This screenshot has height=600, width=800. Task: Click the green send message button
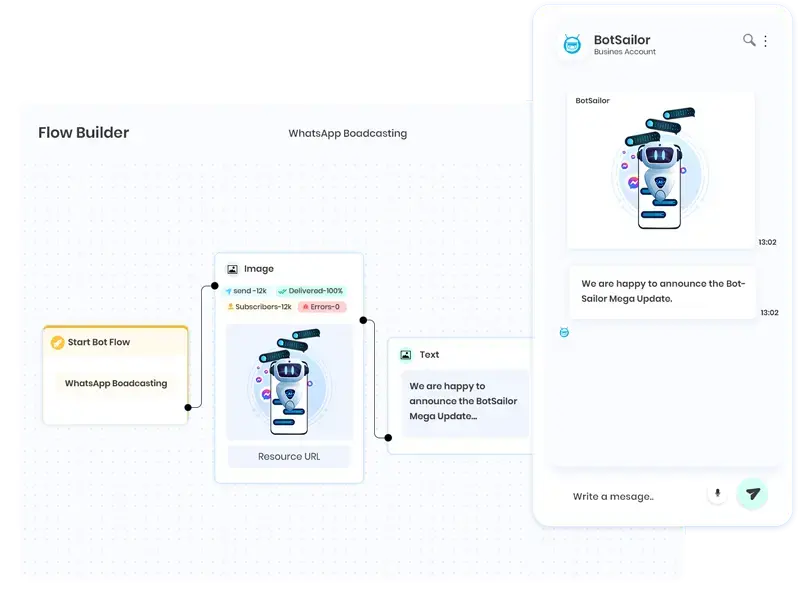pos(752,493)
